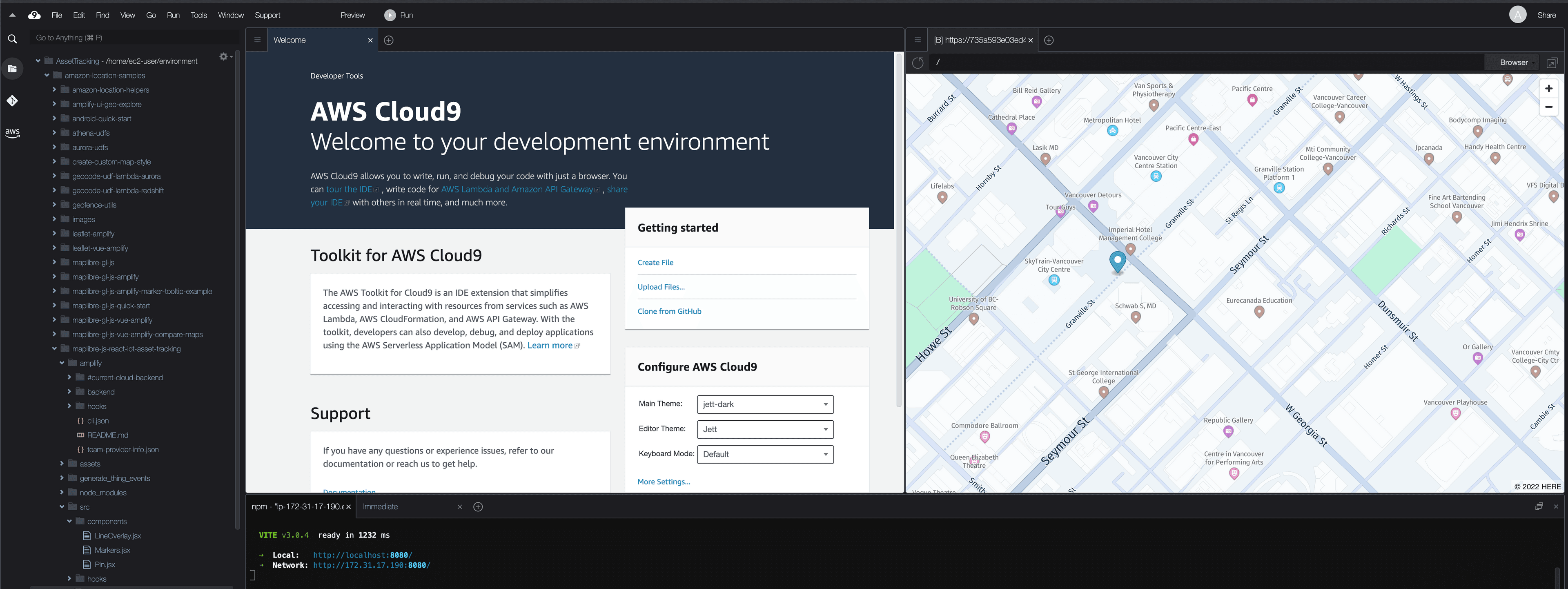1568x589 pixels.
Task: Click the Cloud9 cloud logo icon
Action: pyautogui.click(x=35, y=15)
